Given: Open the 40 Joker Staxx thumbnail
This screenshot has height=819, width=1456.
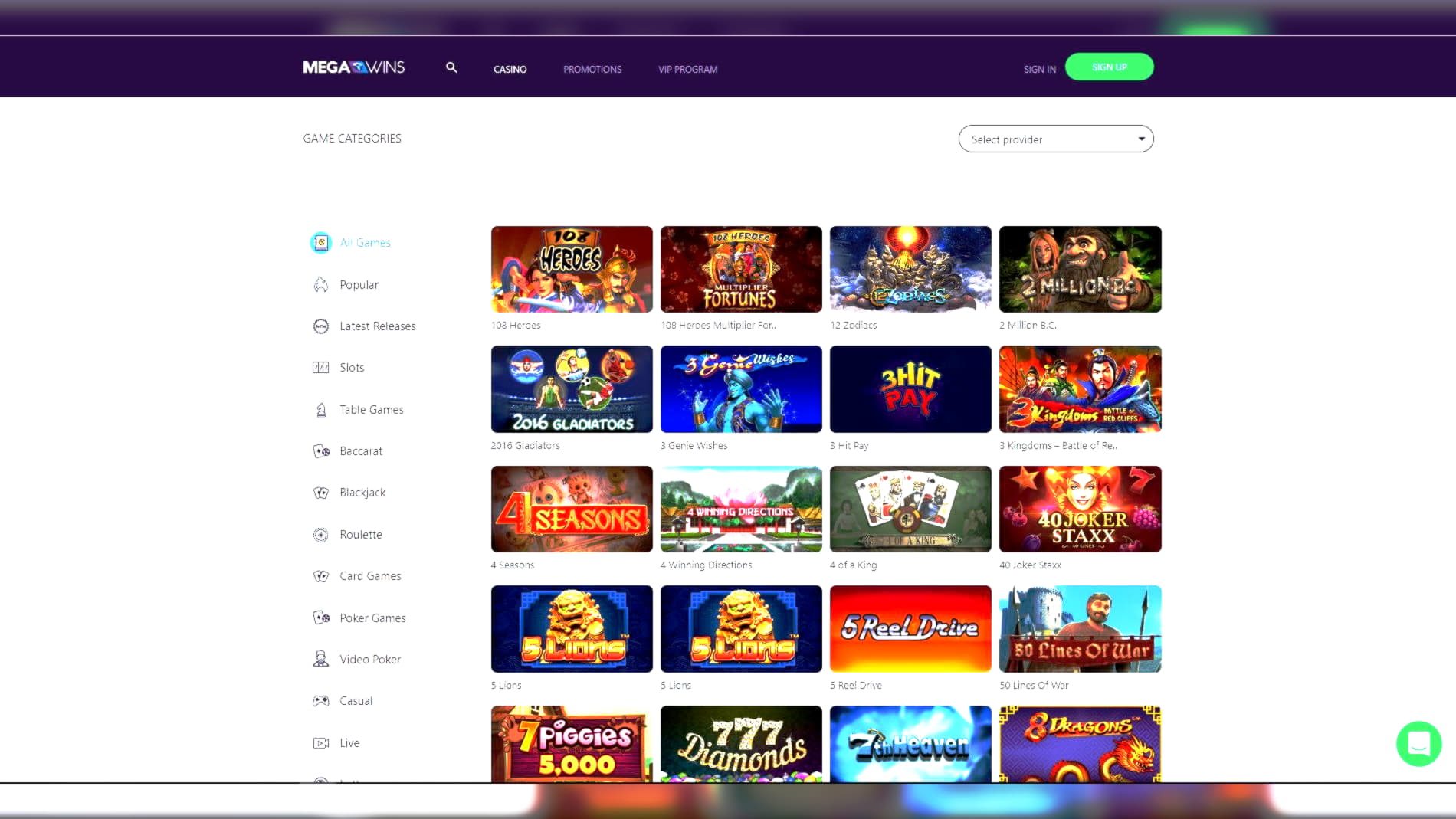Looking at the screenshot, I should click(x=1080, y=509).
